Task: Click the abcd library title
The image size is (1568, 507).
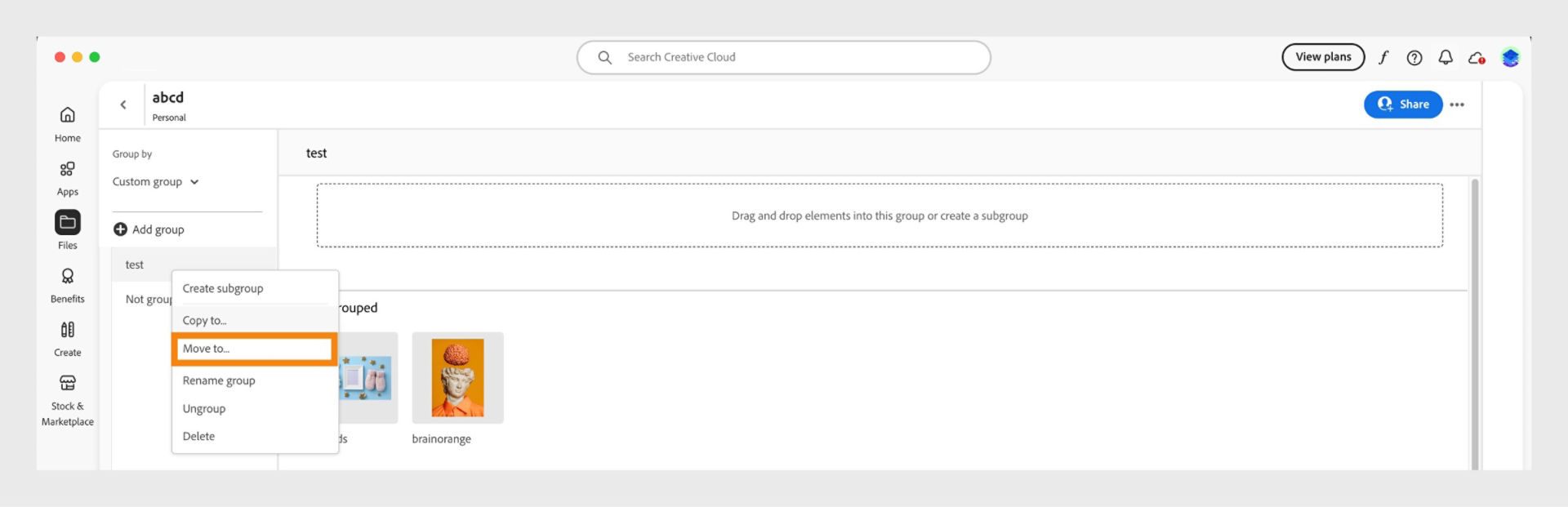Action: point(167,97)
